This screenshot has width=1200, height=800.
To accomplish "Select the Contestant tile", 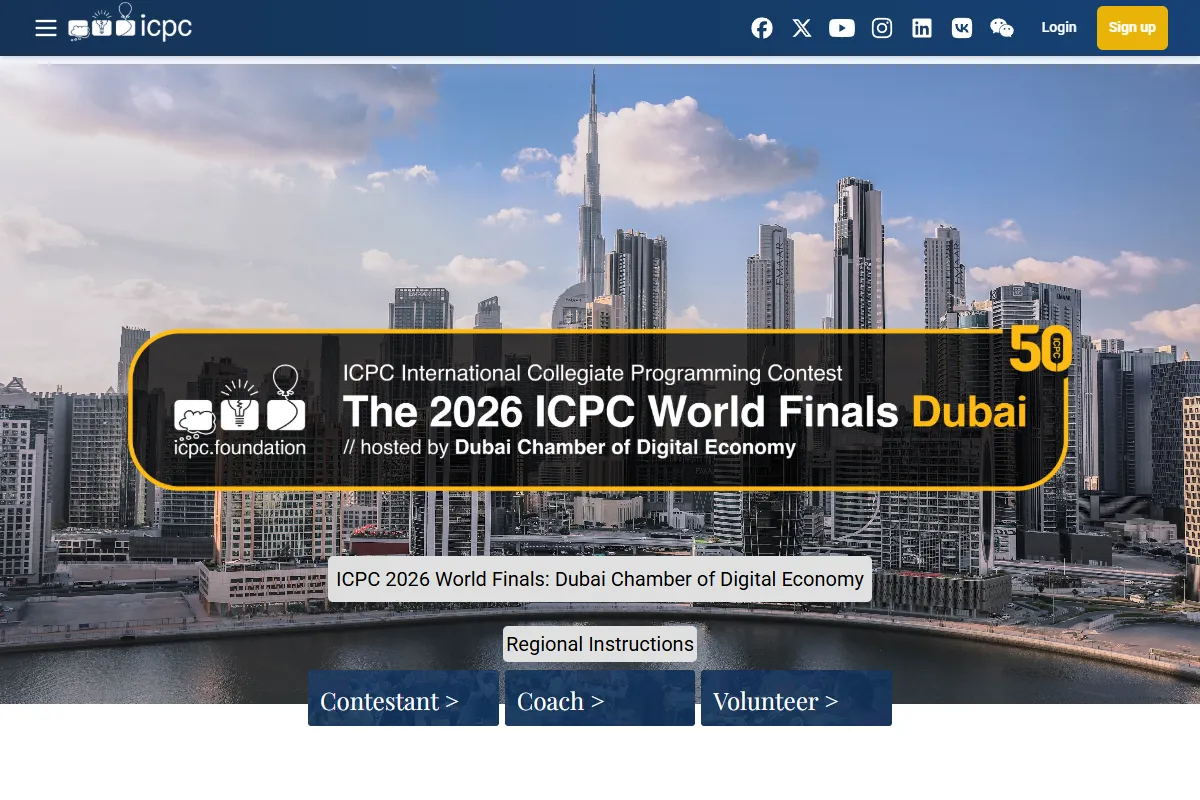I will pos(403,698).
